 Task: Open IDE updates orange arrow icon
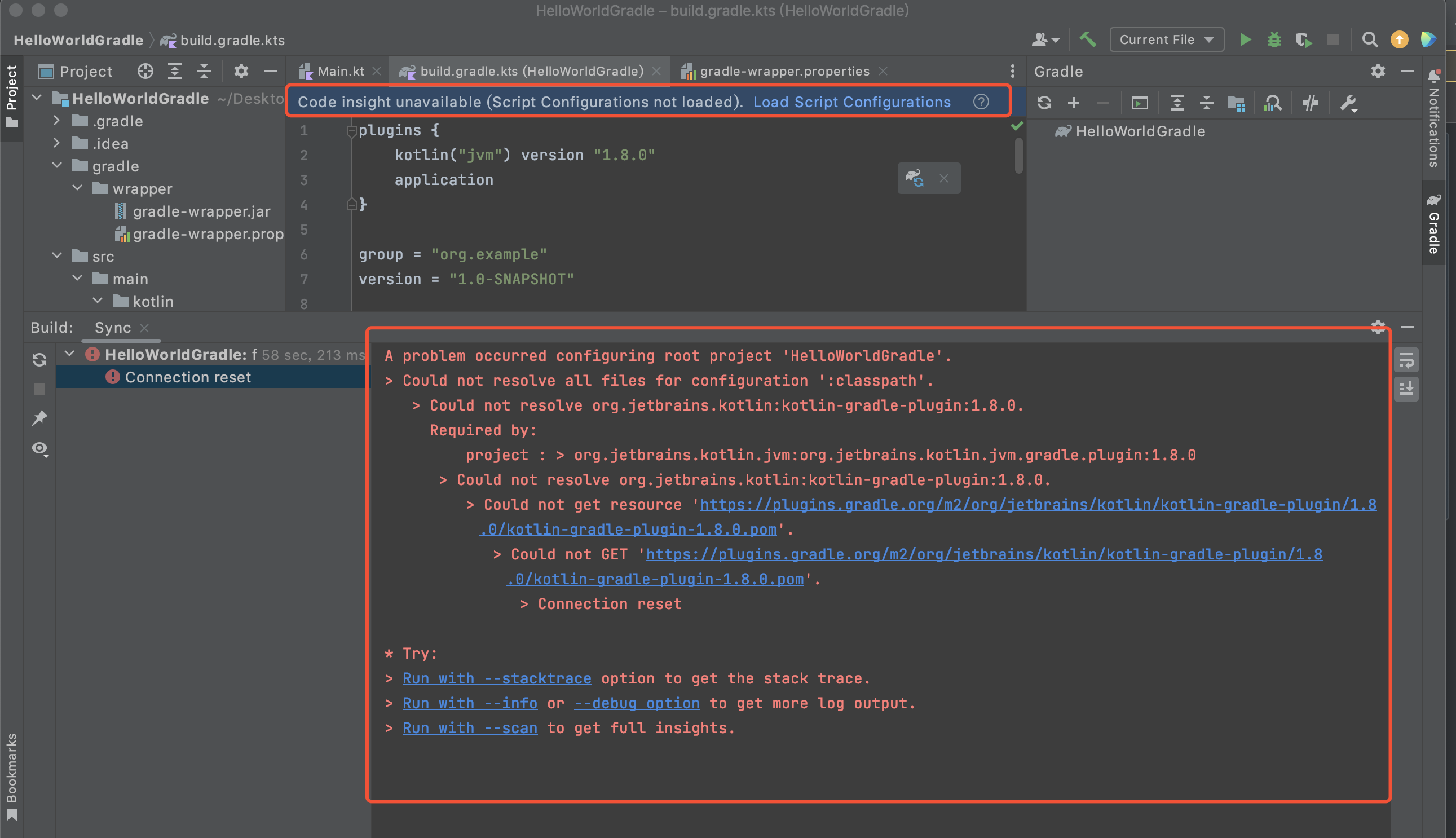[x=1399, y=39]
